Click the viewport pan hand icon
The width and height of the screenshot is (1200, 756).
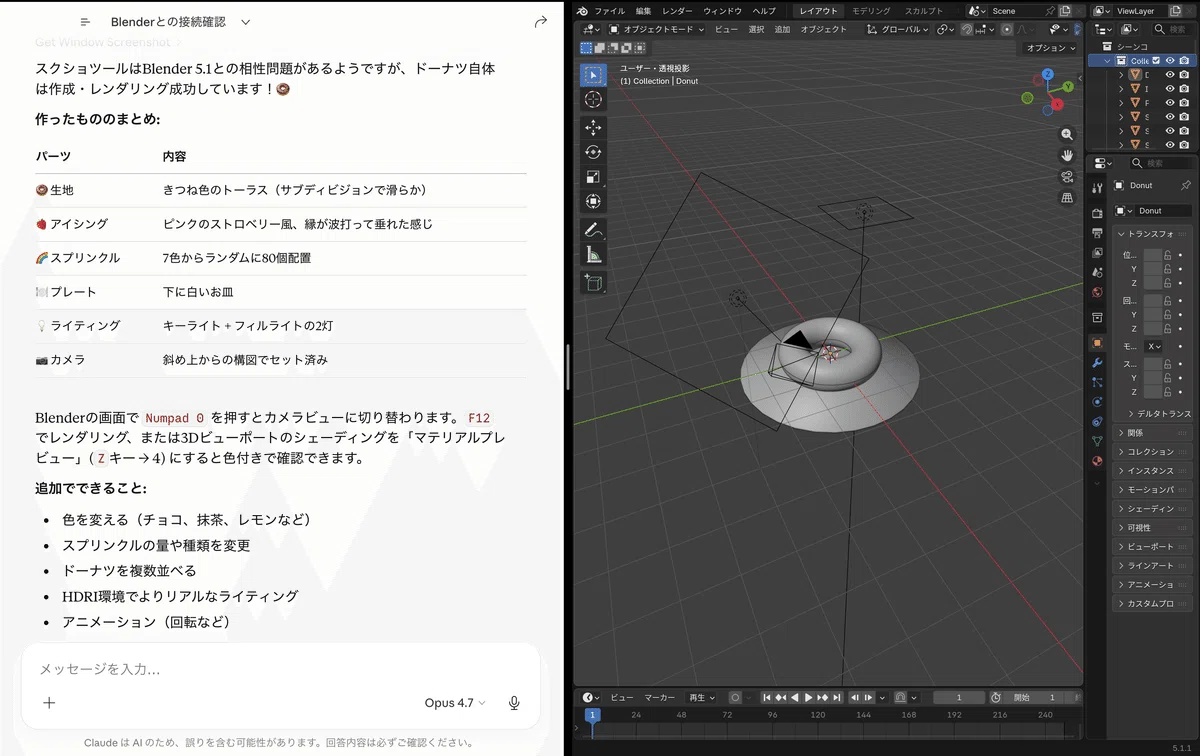pyautogui.click(x=1067, y=155)
